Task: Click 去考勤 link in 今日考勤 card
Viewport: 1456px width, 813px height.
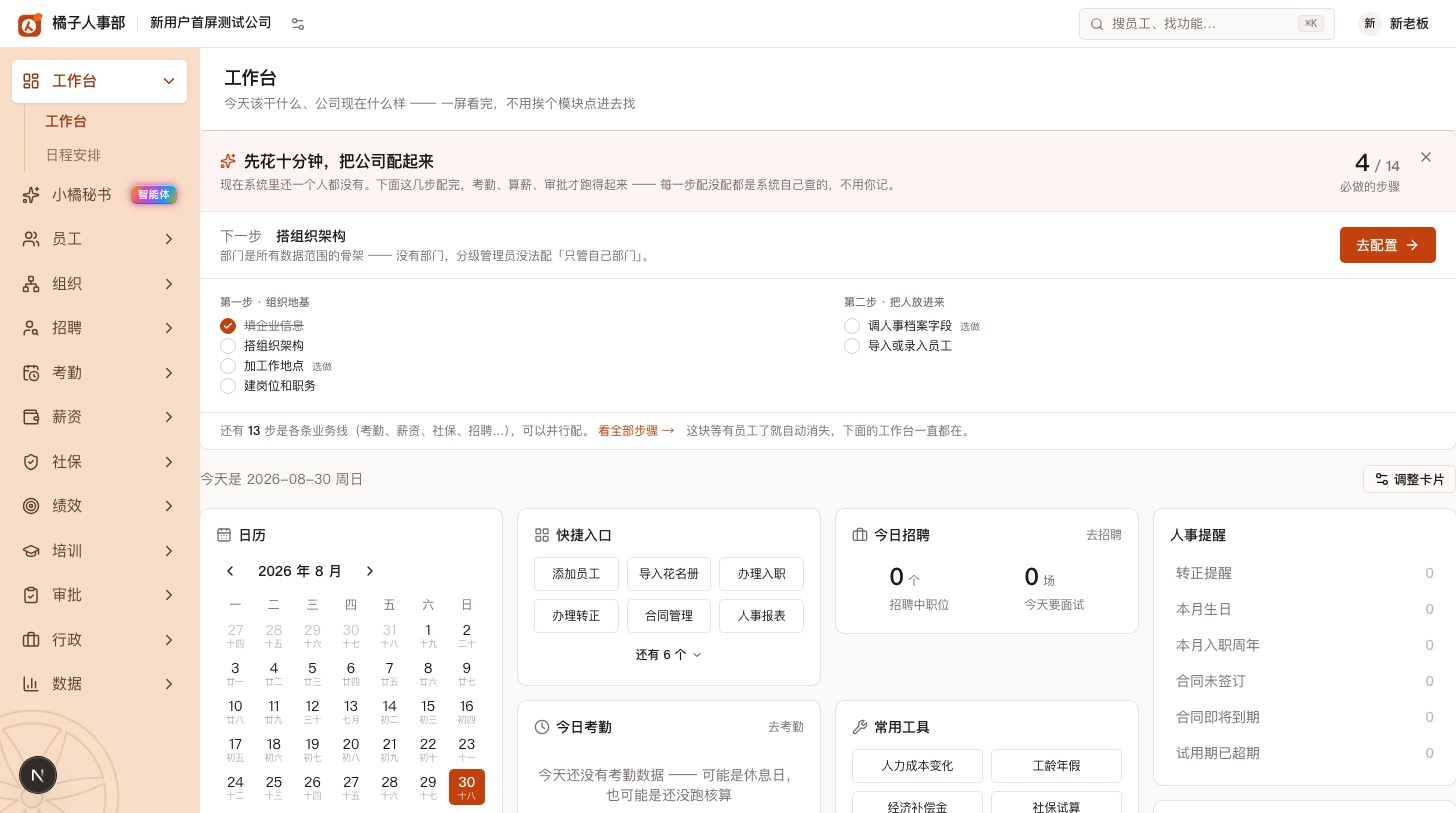Action: pyautogui.click(x=786, y=727)
